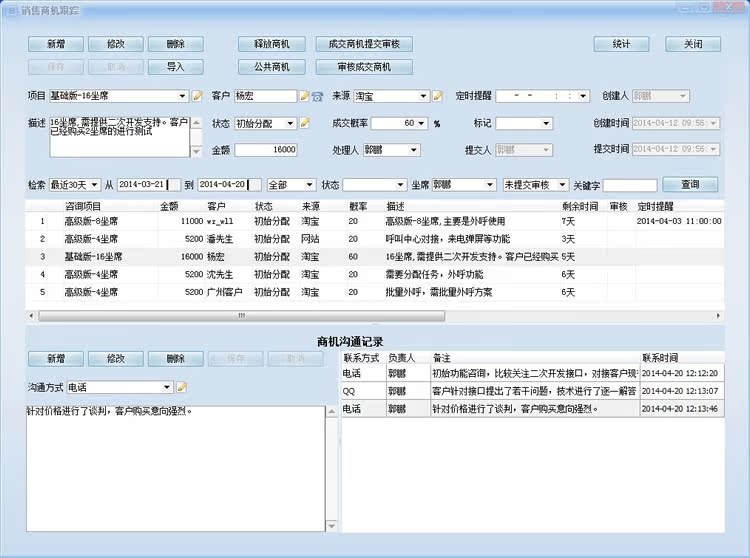750x558 pixels.
Task: Expand the 最近30天 search range dropdown
Action: [94, 185]
